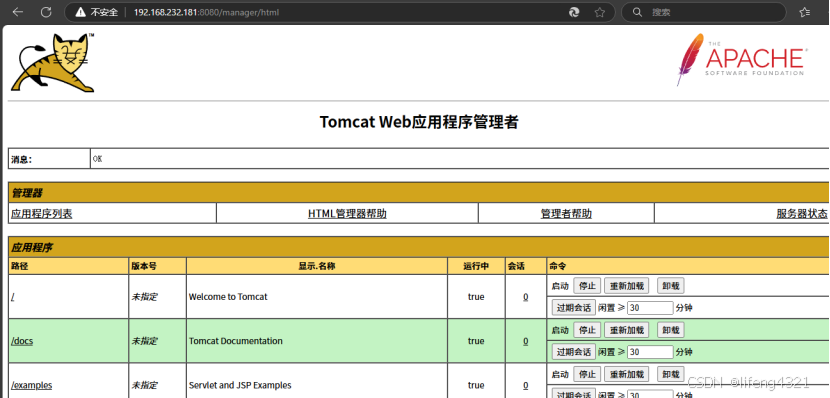
Task: Open the /examples application link
Action: coord(31,385)
